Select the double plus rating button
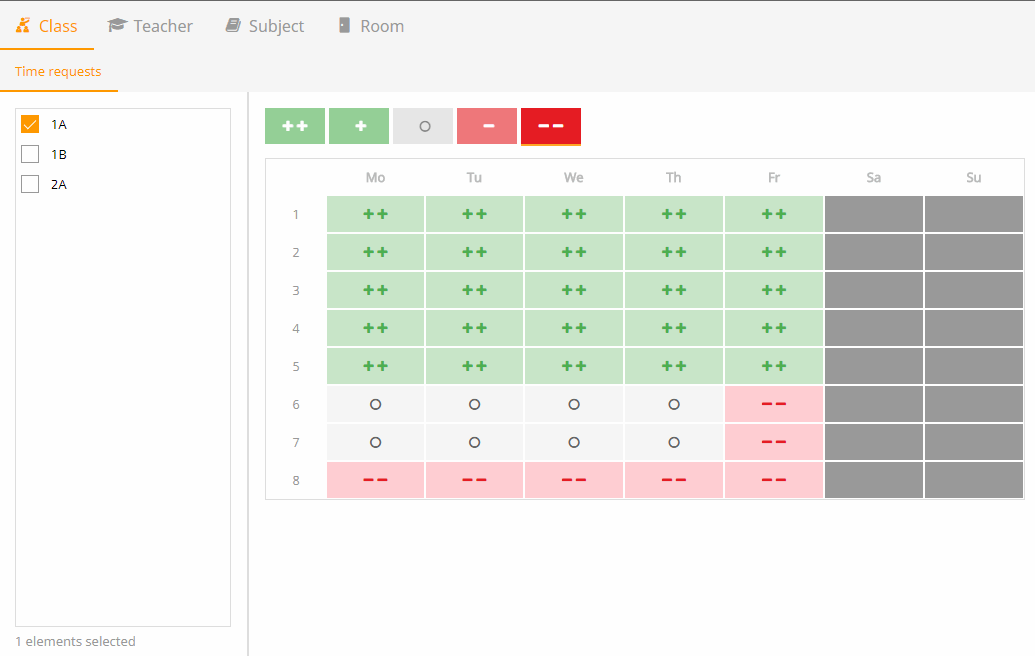Screen dimensions: 1035x656 [x=294, y=126]
